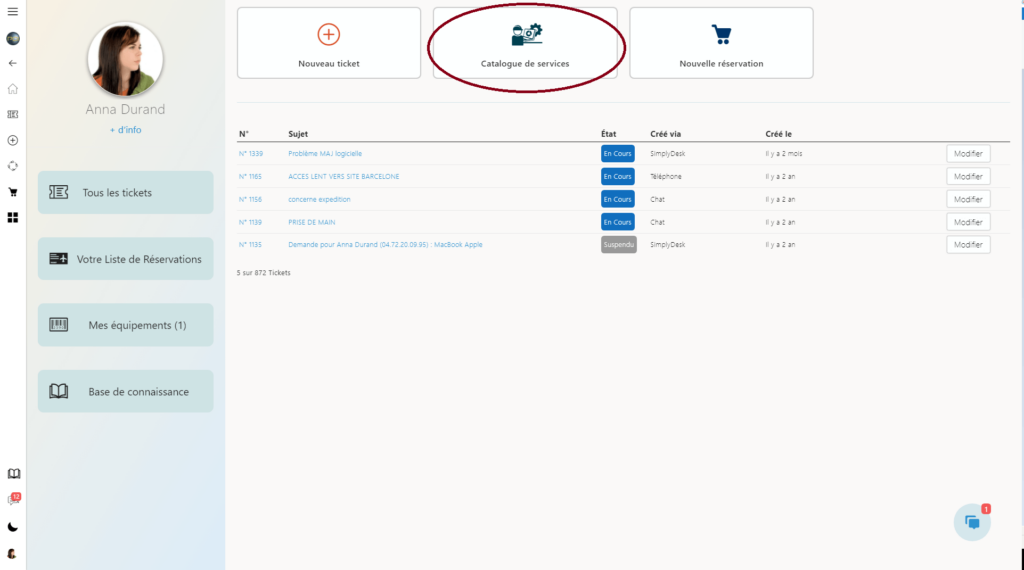This screenshot has width=1024, height=570.
Task: Open the book icon at the sidebar bottom
Action: tap(13, 474)
